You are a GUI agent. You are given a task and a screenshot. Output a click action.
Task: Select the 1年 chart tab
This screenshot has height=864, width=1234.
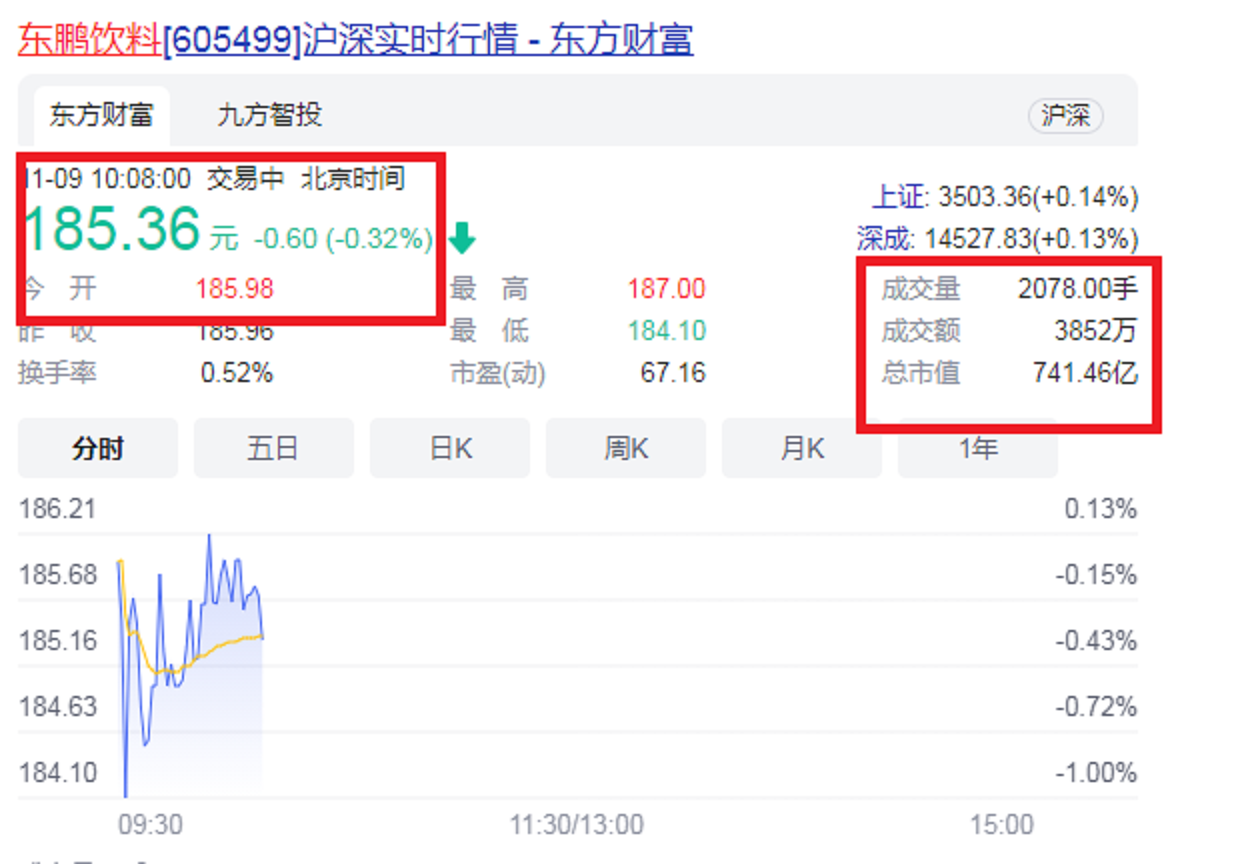point(978,448)
